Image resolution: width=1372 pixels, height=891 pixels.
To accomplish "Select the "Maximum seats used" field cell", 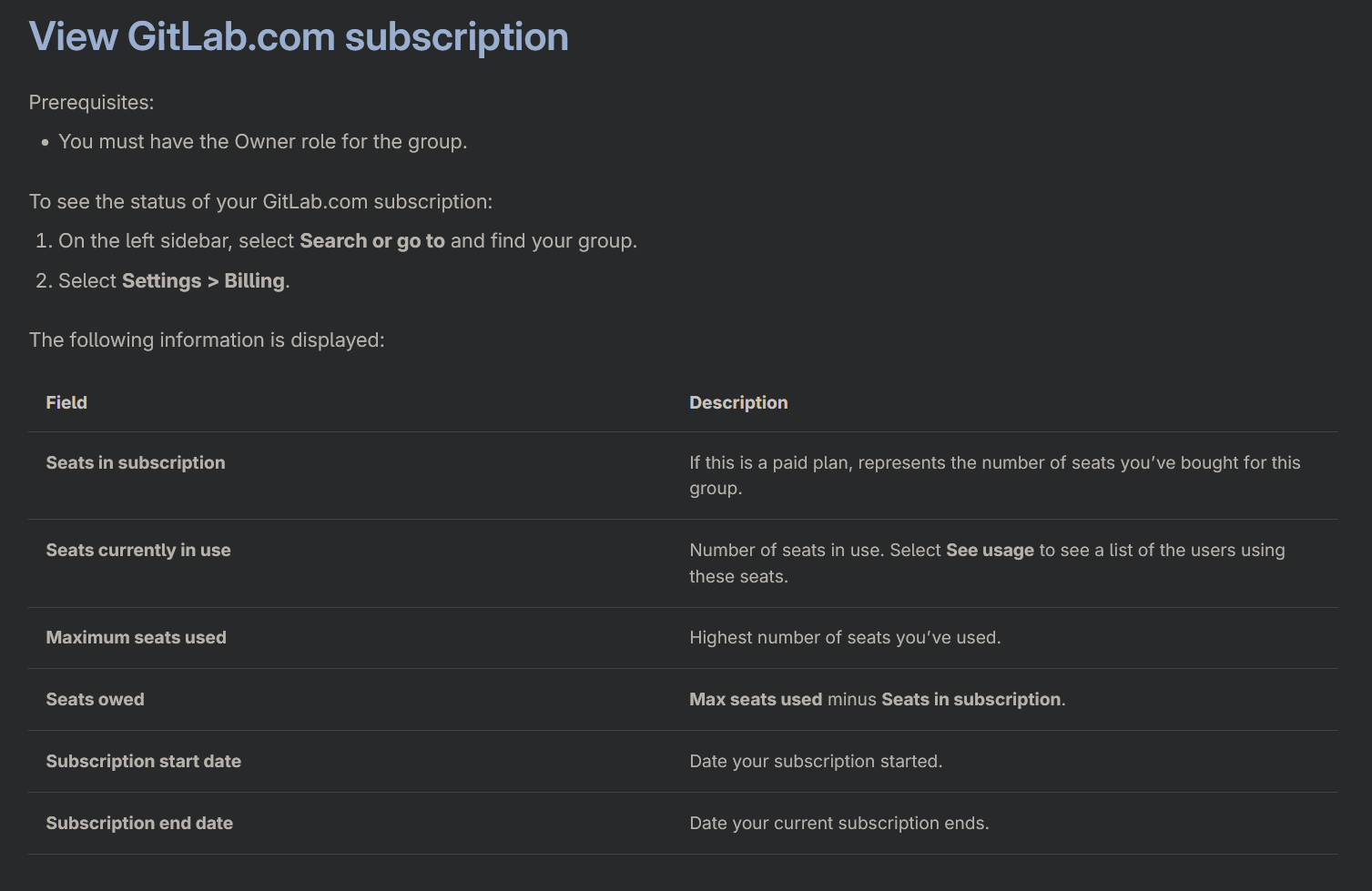I will click(x=137, y=638).
